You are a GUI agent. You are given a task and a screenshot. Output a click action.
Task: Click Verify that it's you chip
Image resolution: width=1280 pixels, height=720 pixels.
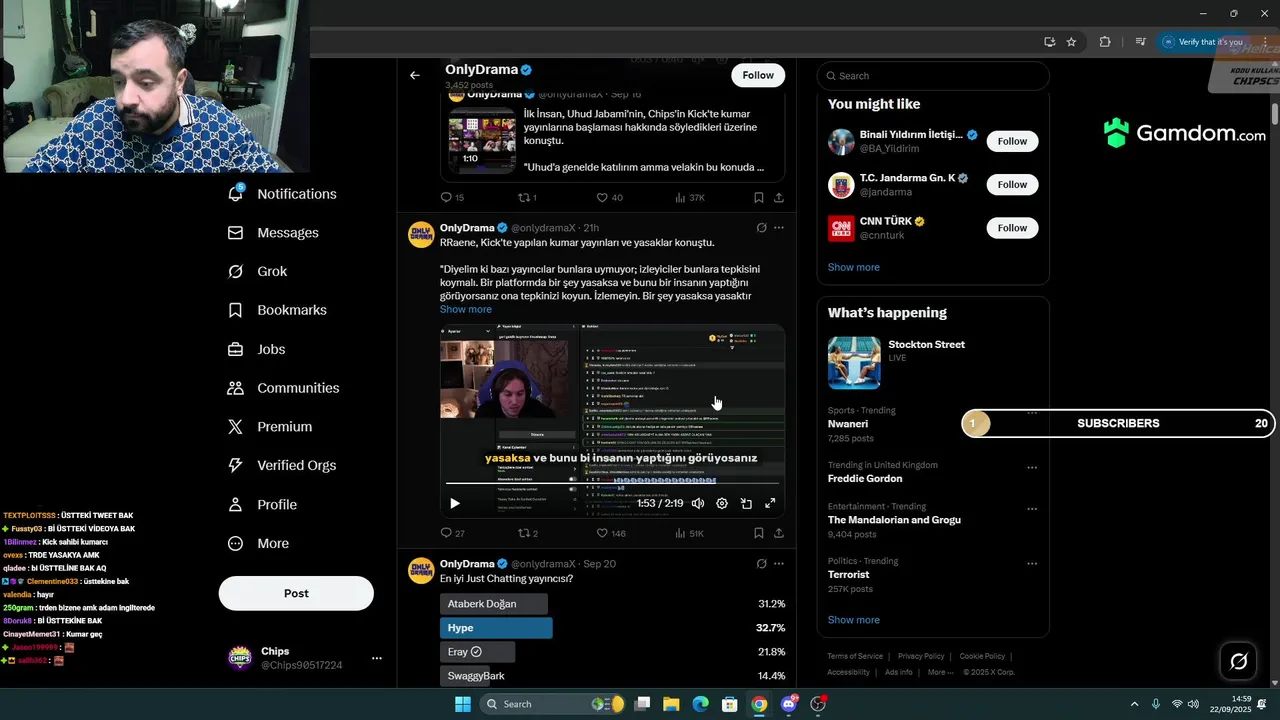(1203, 42)
